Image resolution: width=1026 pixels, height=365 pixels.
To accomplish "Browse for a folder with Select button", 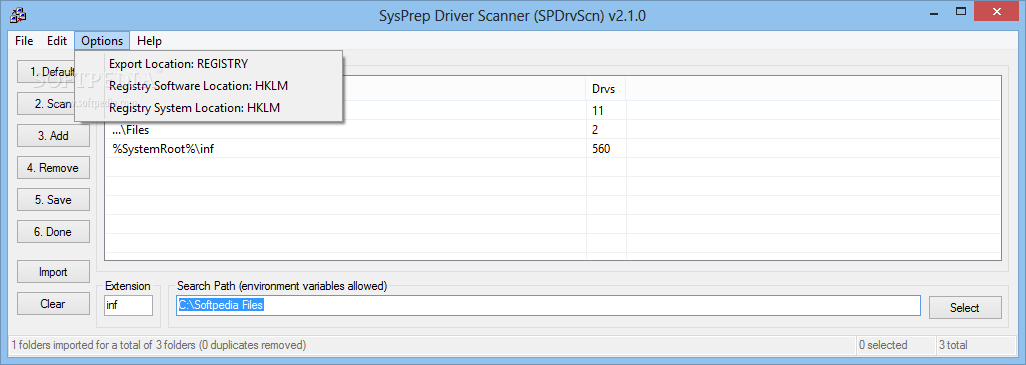I will pos(965,307).
